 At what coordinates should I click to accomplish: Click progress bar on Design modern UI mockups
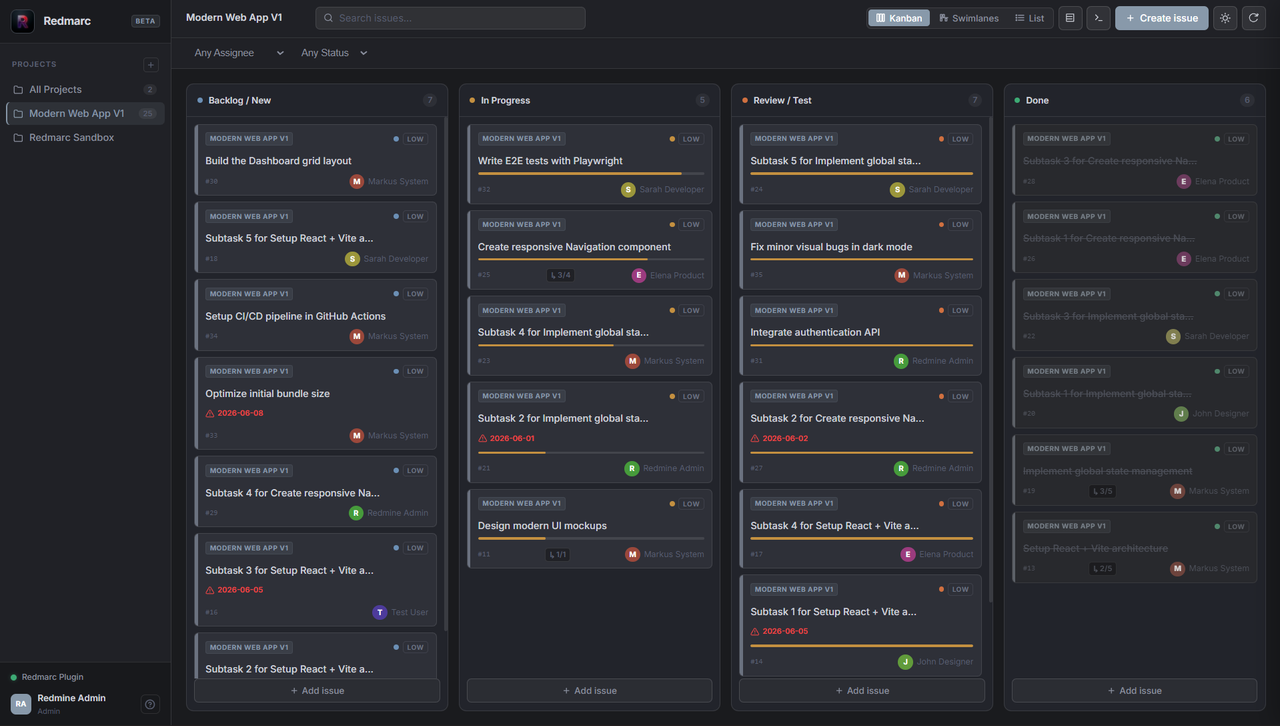coord(591,539)
